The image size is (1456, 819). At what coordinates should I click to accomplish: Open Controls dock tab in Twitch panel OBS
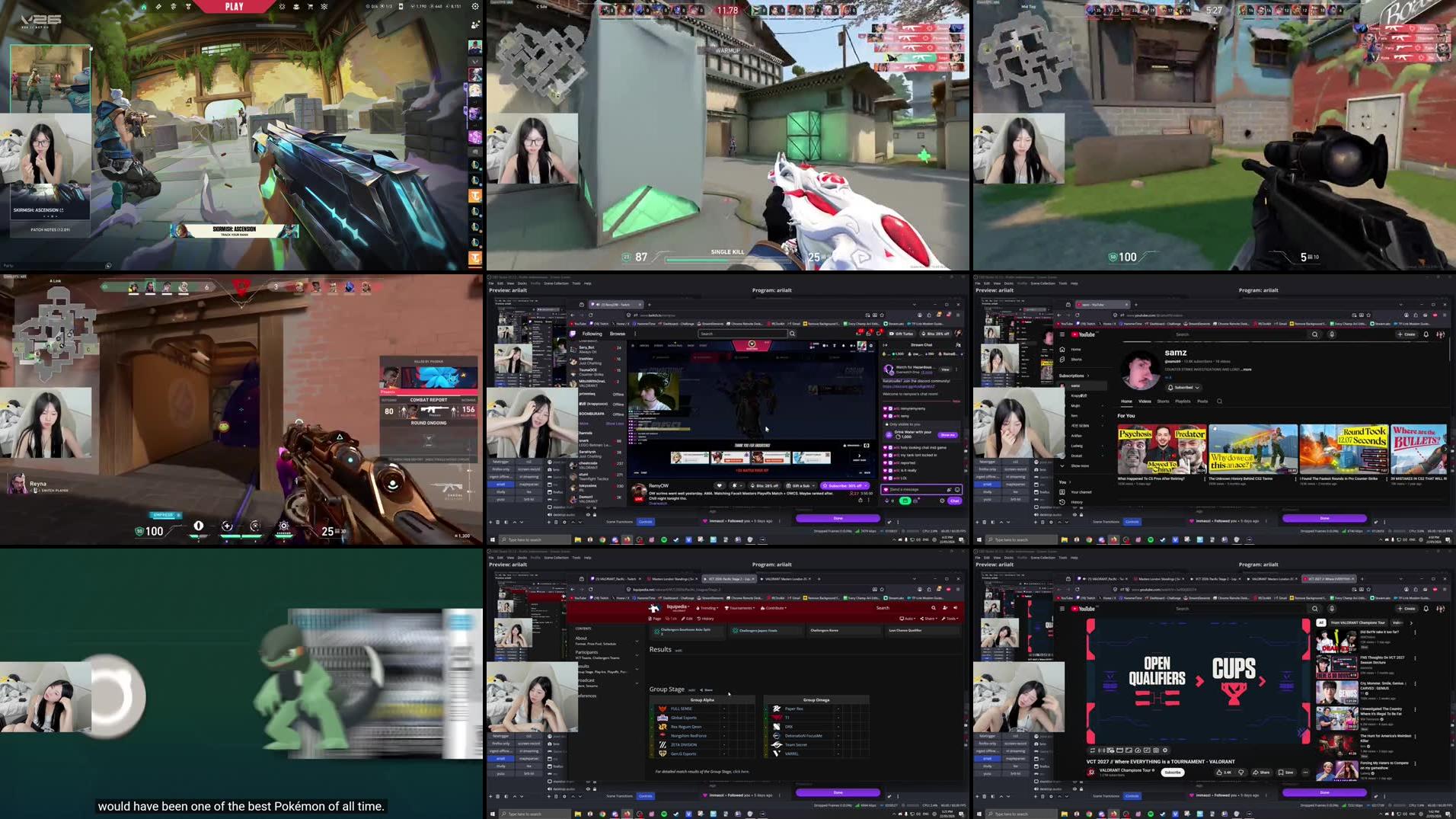coord(646,522)
